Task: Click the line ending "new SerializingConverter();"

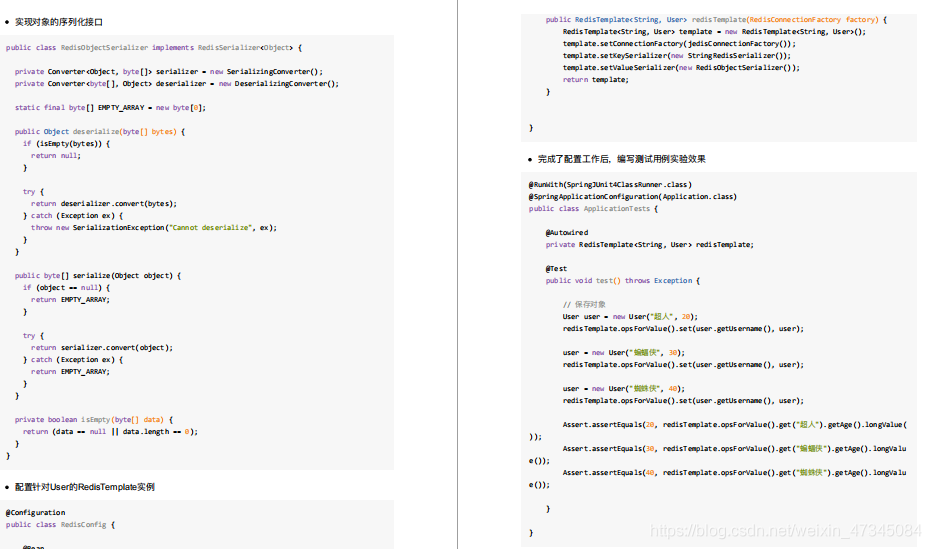Action: tap(169, 72)
